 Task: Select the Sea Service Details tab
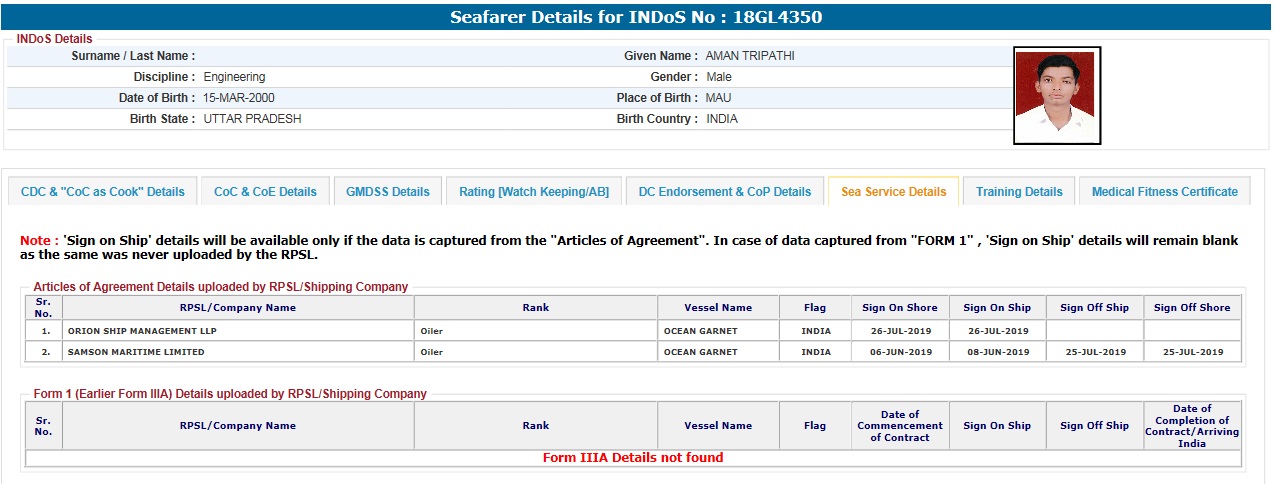(x=893, y=192)
